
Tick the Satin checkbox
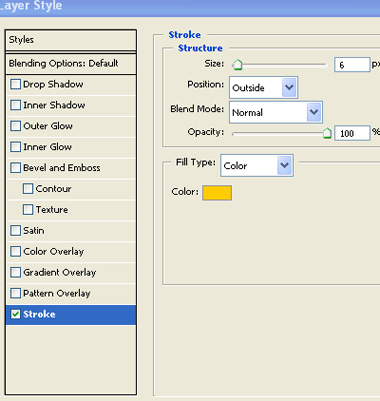click(x=15, y=230)
